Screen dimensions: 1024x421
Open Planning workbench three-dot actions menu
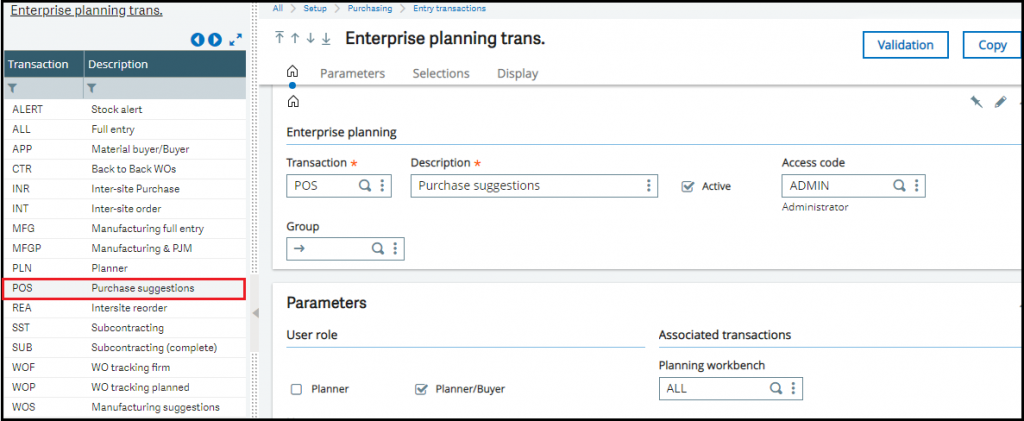click(x=793, y=388)
